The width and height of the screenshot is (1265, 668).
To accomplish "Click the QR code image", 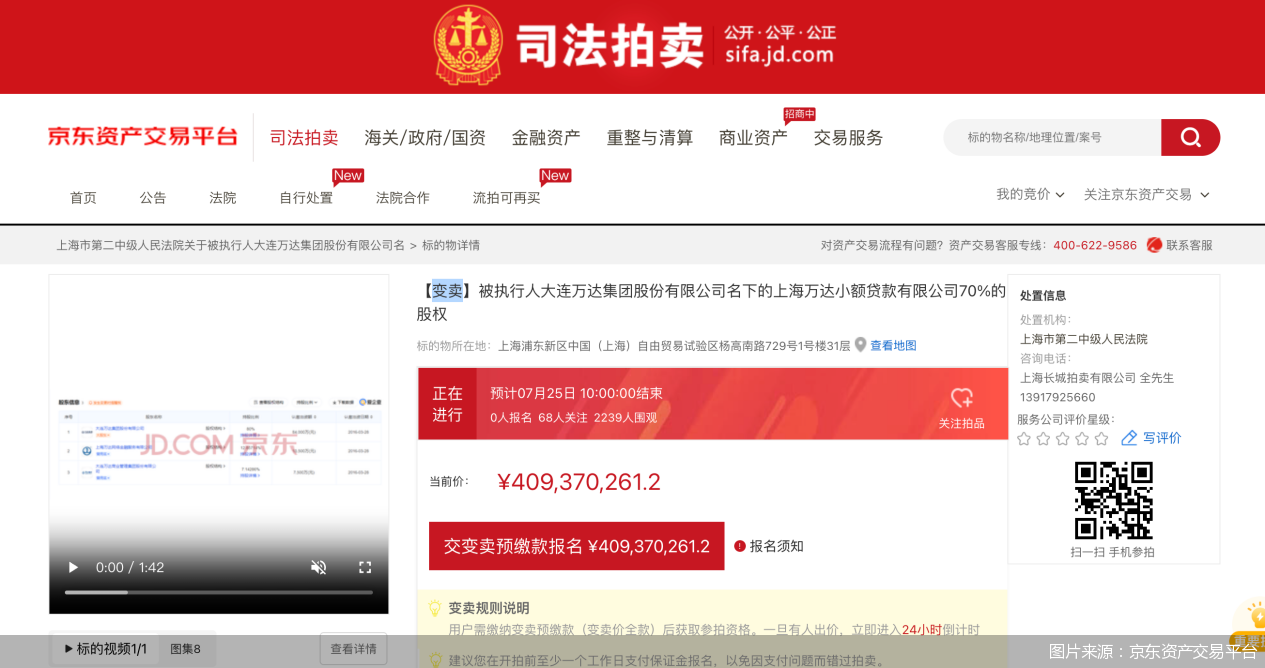I will coord(1113,500).
